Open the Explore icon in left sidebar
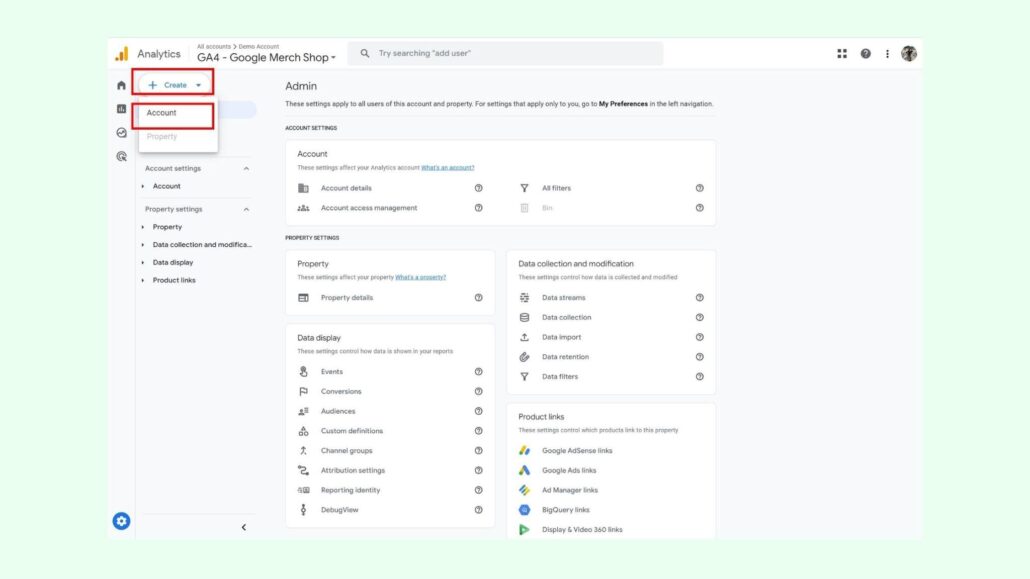This screenshot has height=579, width=1030. point(122,132)
